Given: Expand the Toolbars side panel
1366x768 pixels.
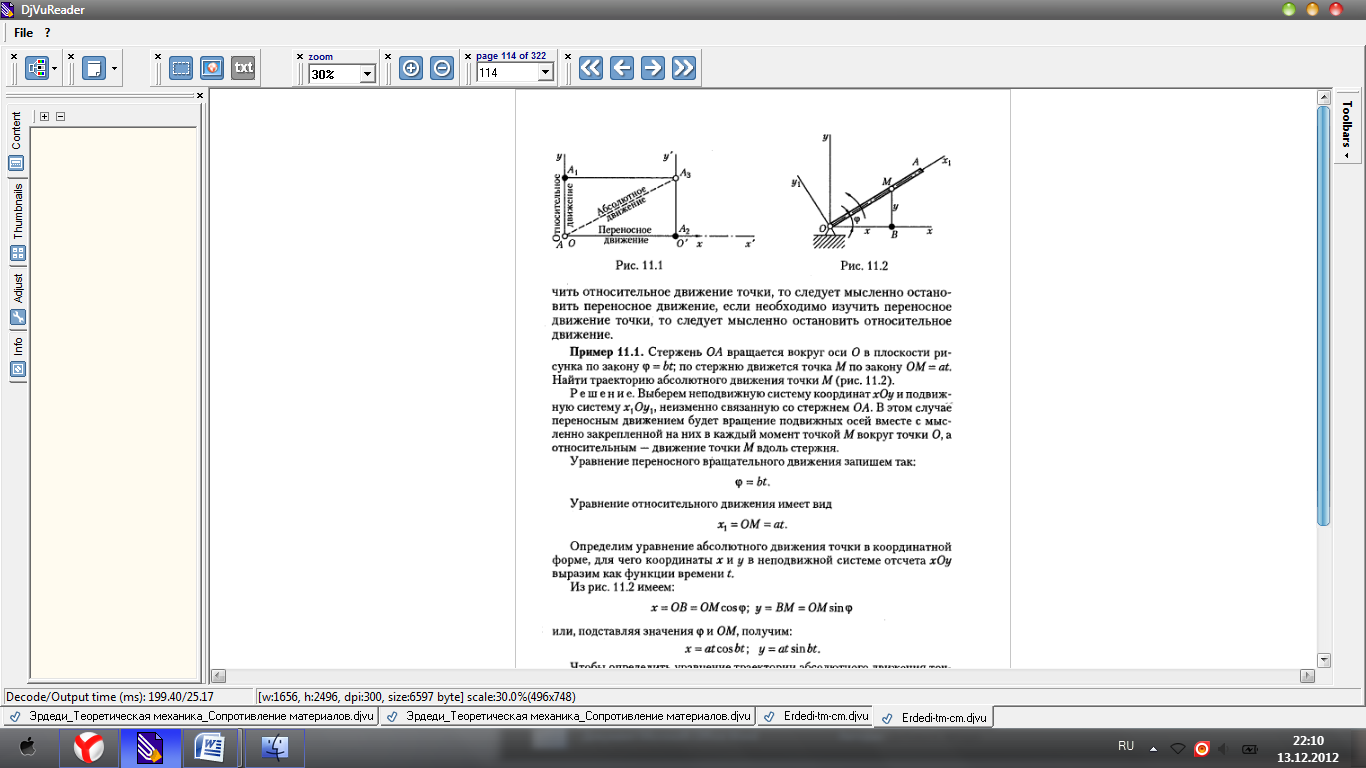Looking at the screenshot, I should click(1347, 126).
